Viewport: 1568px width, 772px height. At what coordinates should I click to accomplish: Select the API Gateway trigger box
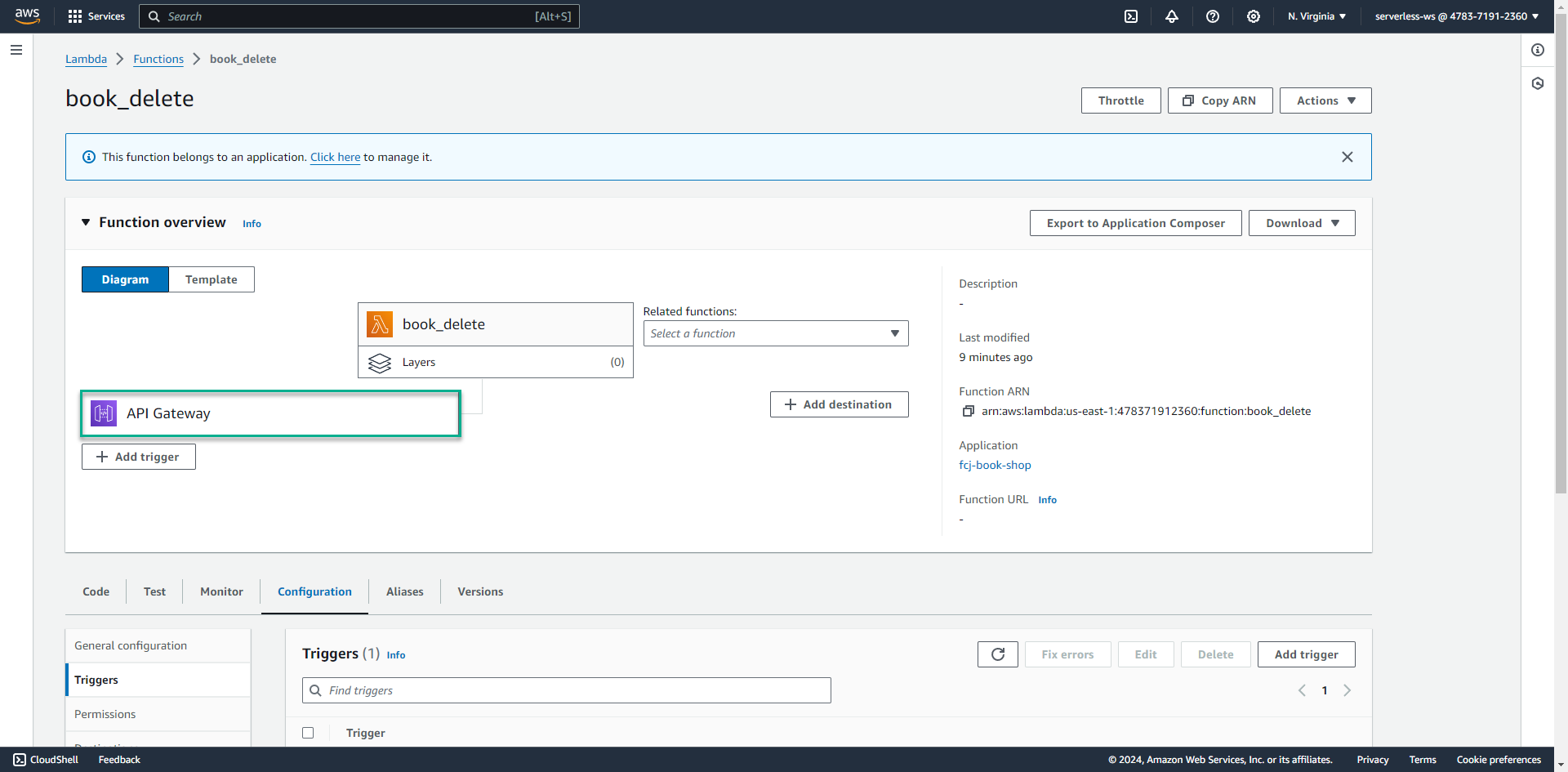point(270,413)
